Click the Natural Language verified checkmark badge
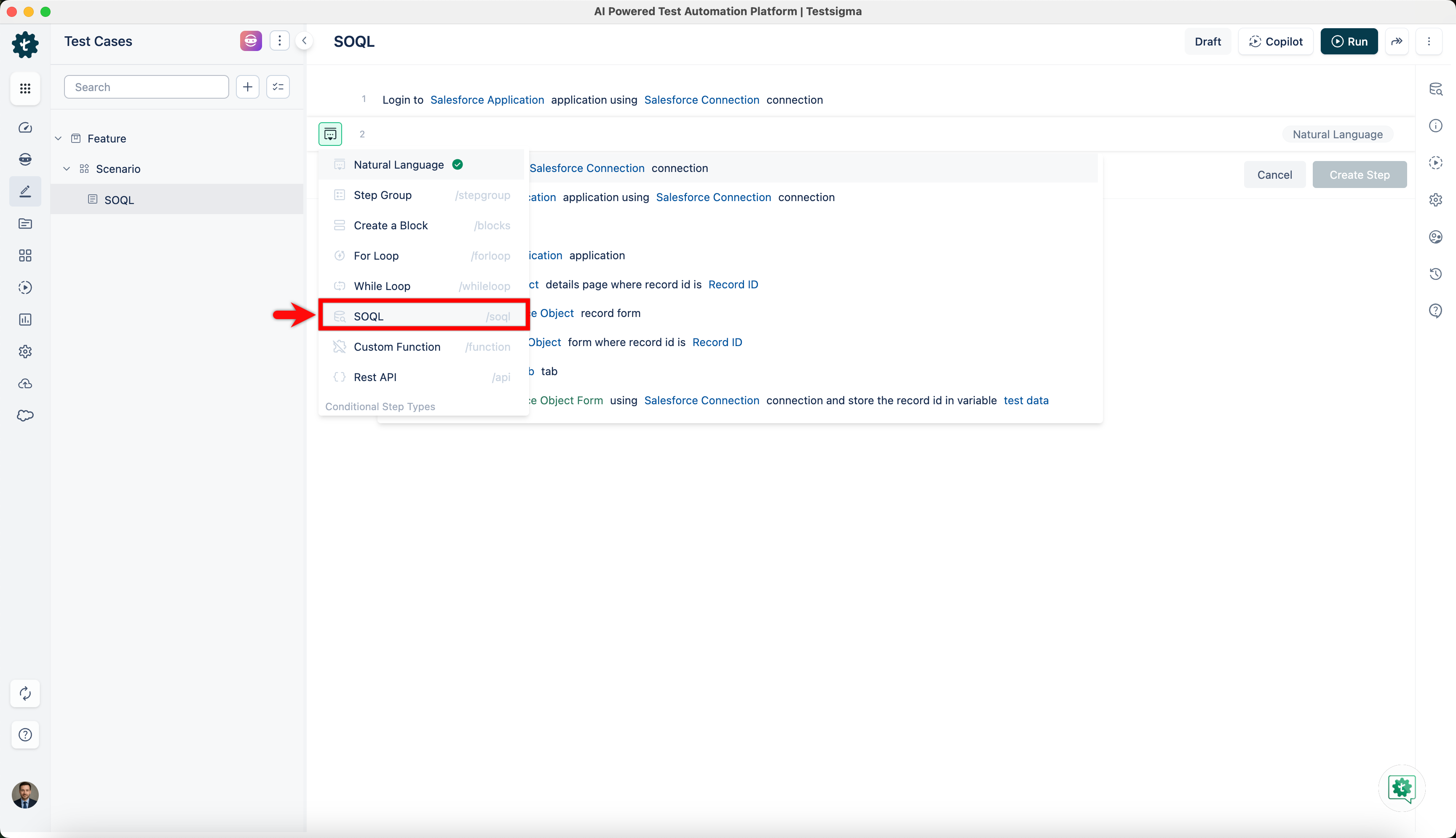The height and width of the screenshot is (838, 1456). [x=457, y=164]
